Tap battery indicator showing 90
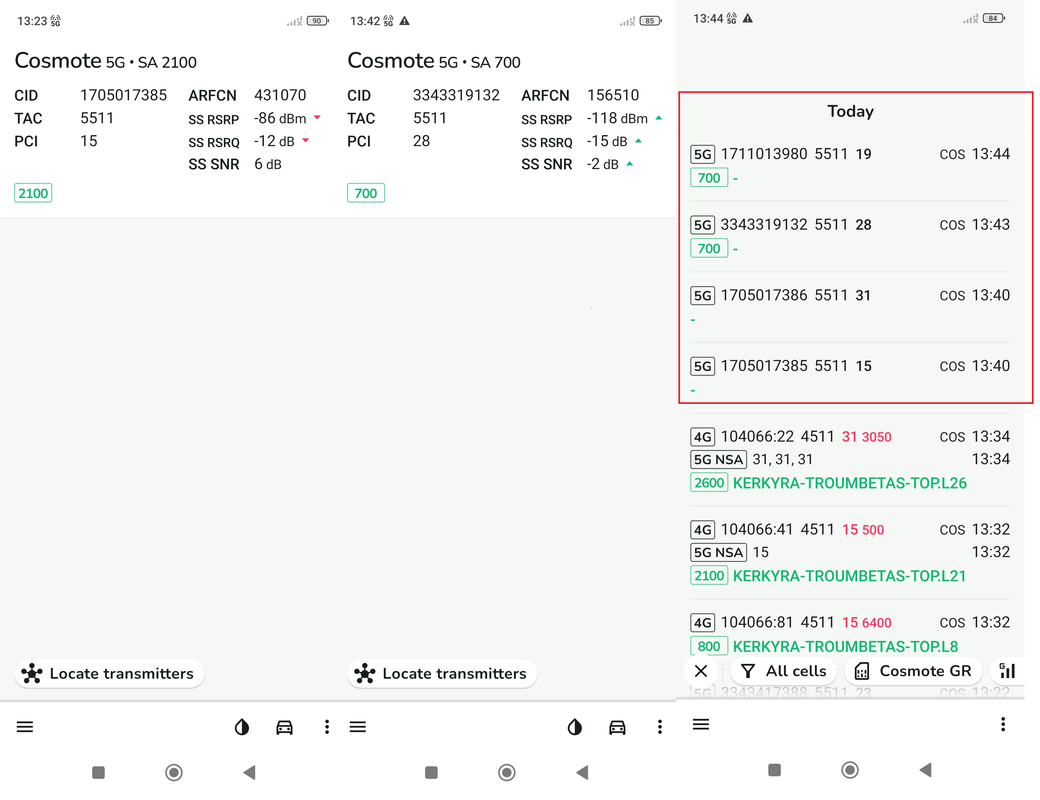This screenshot has height=800, width=1040. tap(317, 21)
